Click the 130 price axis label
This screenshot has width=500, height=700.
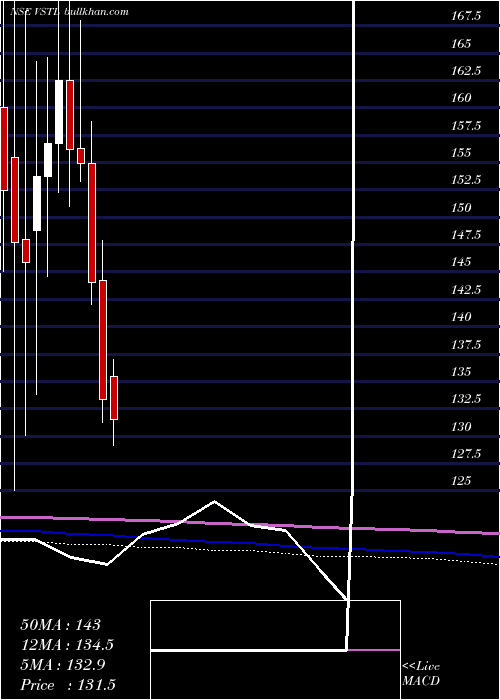pos(461,427)
